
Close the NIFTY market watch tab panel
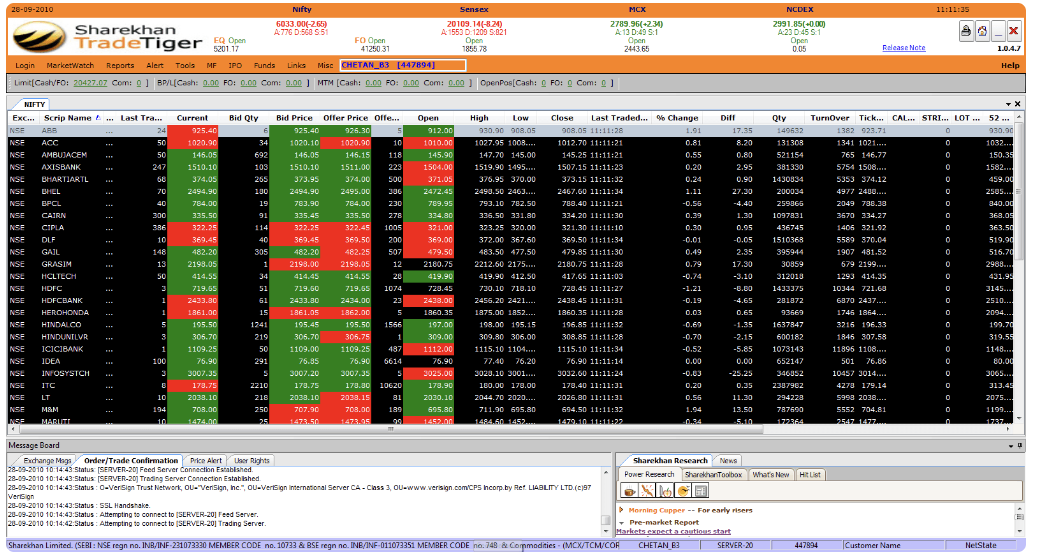pos(1018,104)
